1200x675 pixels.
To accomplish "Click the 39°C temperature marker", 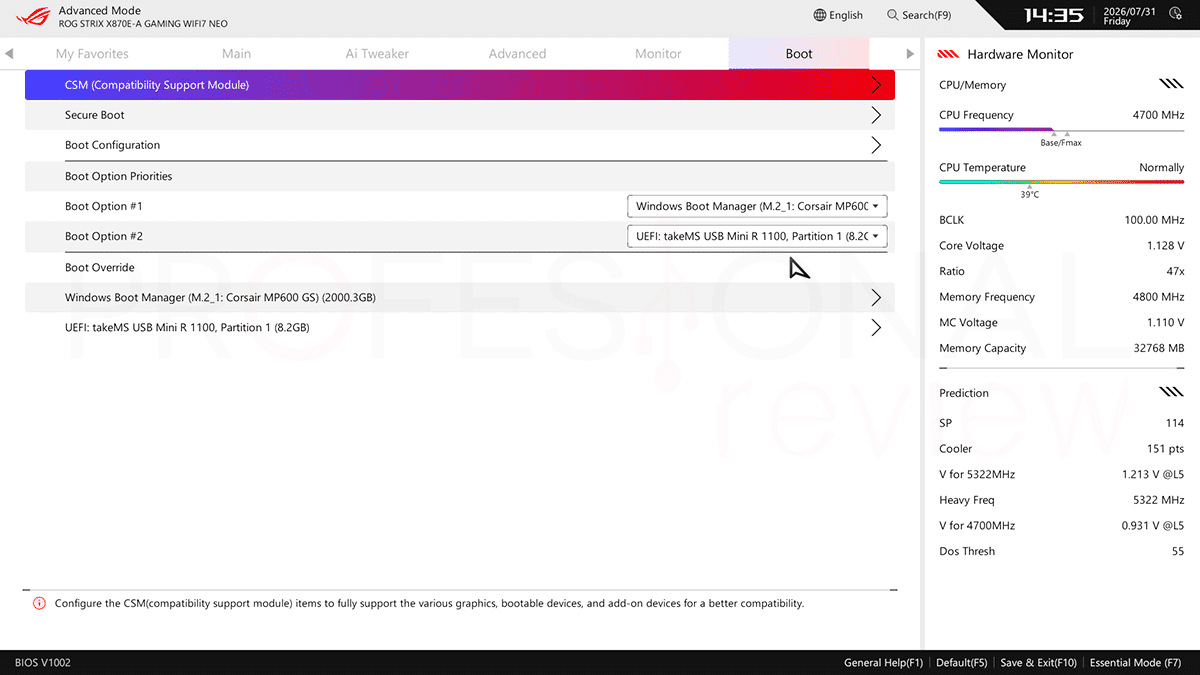I will (x=1030, y=195).
